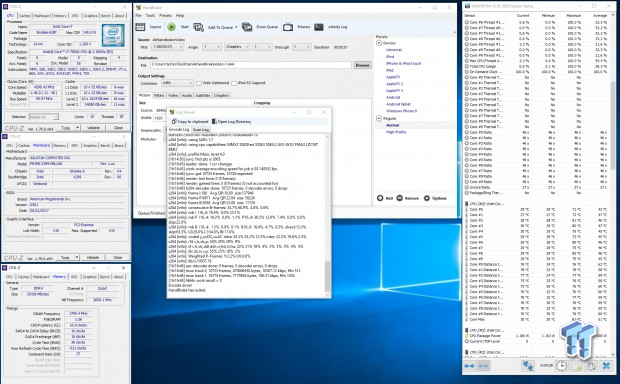
Task: Select the AppleTV 3 preset
Action: click(394, 91)
